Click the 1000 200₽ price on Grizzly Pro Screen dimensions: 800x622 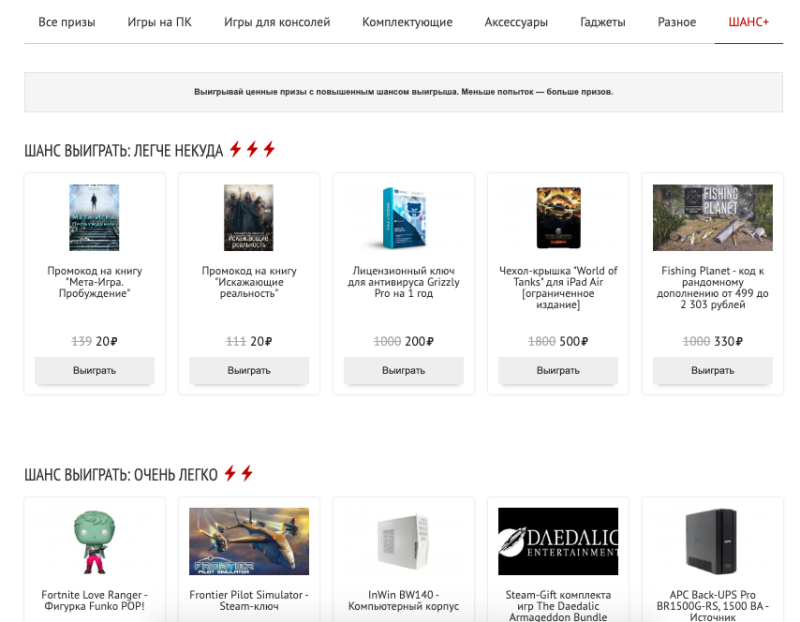404,341
